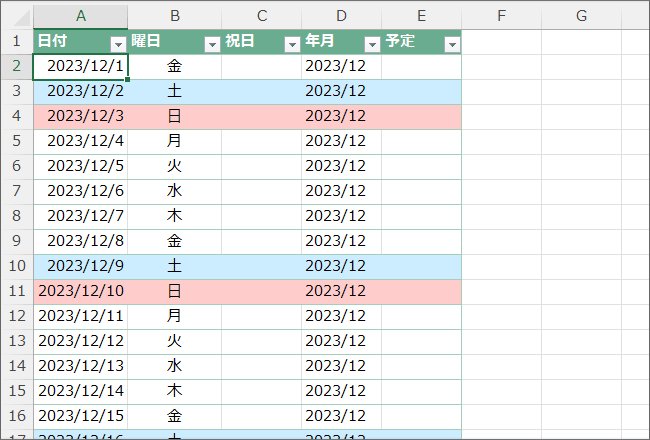The image size is (650, 440).
Task: Select cell with date 2023/12/5
Action: click(x=80, y=166)
